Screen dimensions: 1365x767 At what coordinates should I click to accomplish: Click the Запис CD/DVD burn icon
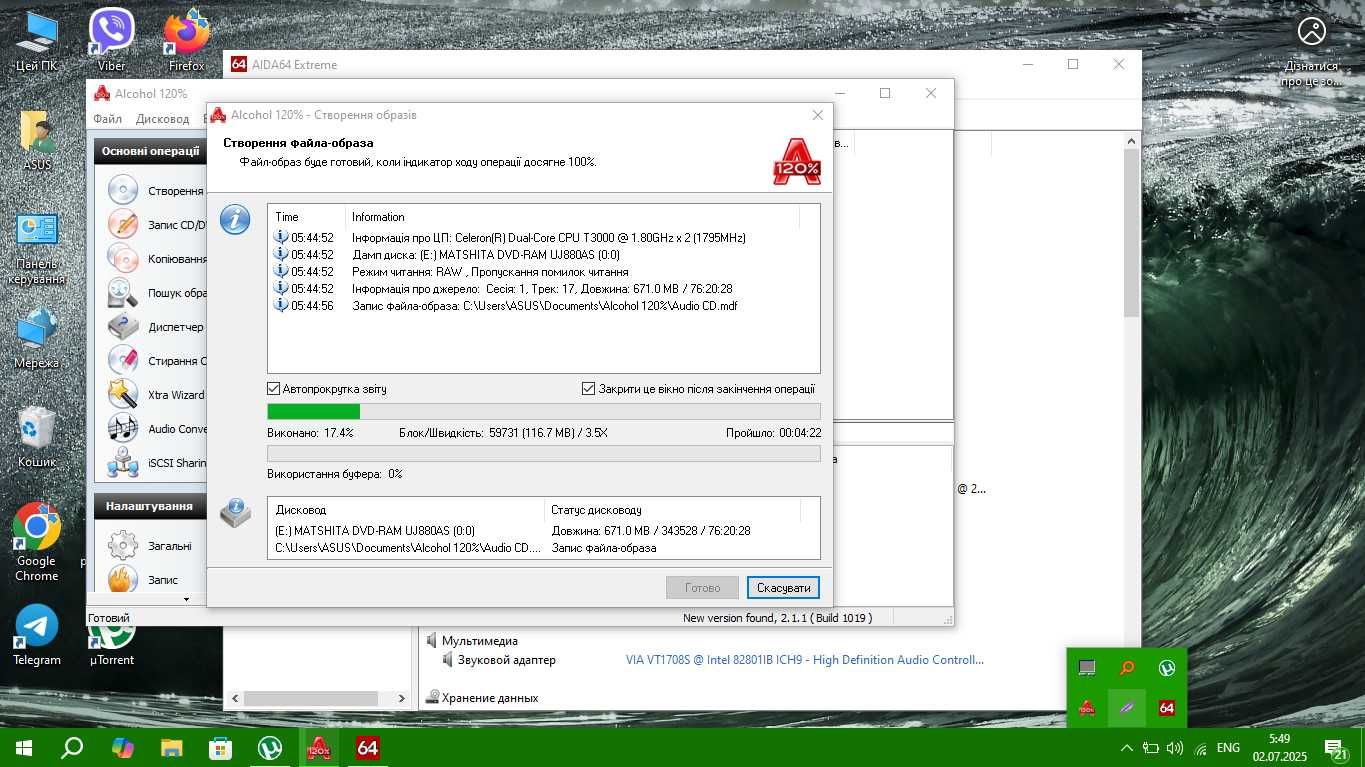[x=123, y=224]
